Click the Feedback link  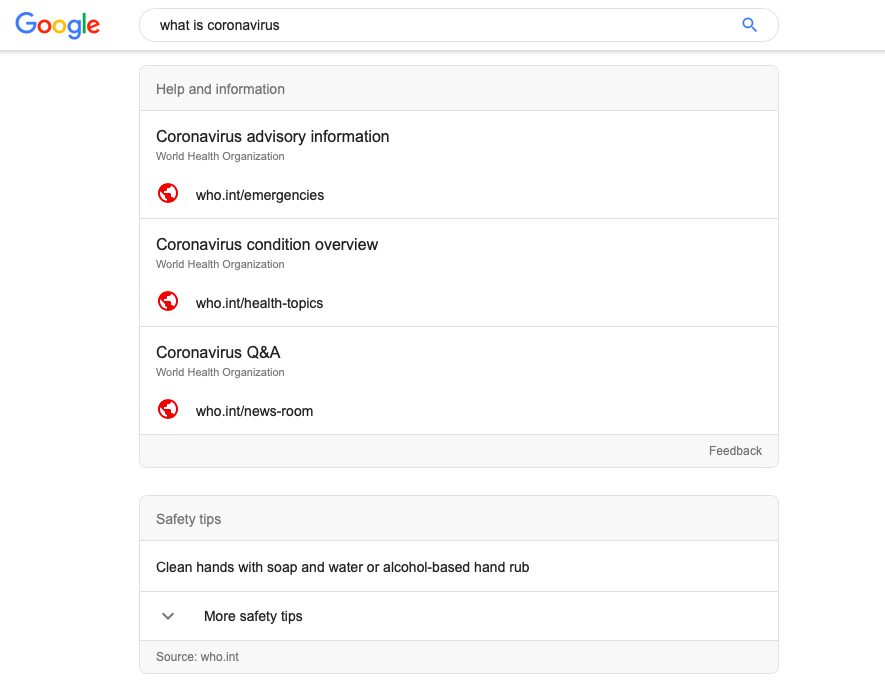tap(735, 451)
